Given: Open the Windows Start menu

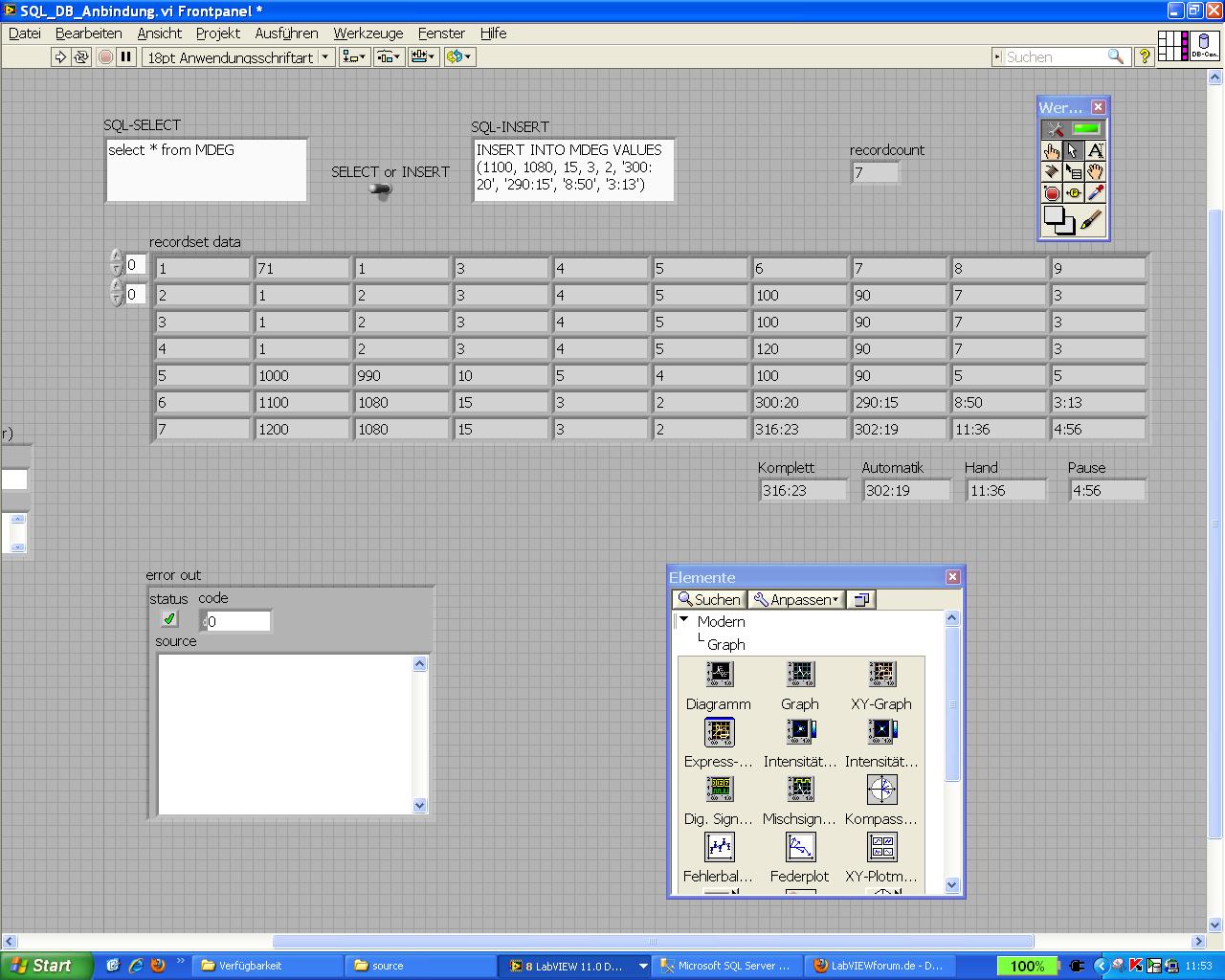Looking at the screenshot, I should (x=46, y=966).
